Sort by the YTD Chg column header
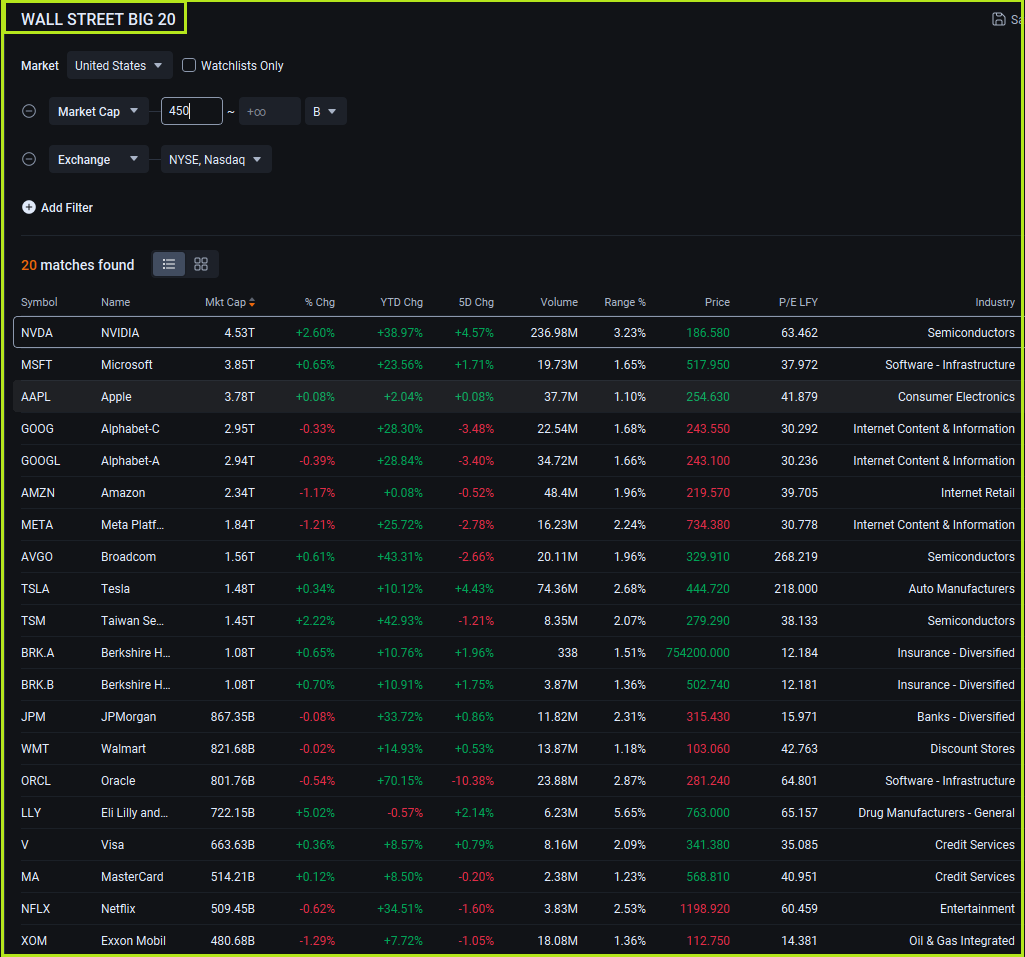Image resolution: width=1025 pixels, height=957 pixels. click(401, 302)
